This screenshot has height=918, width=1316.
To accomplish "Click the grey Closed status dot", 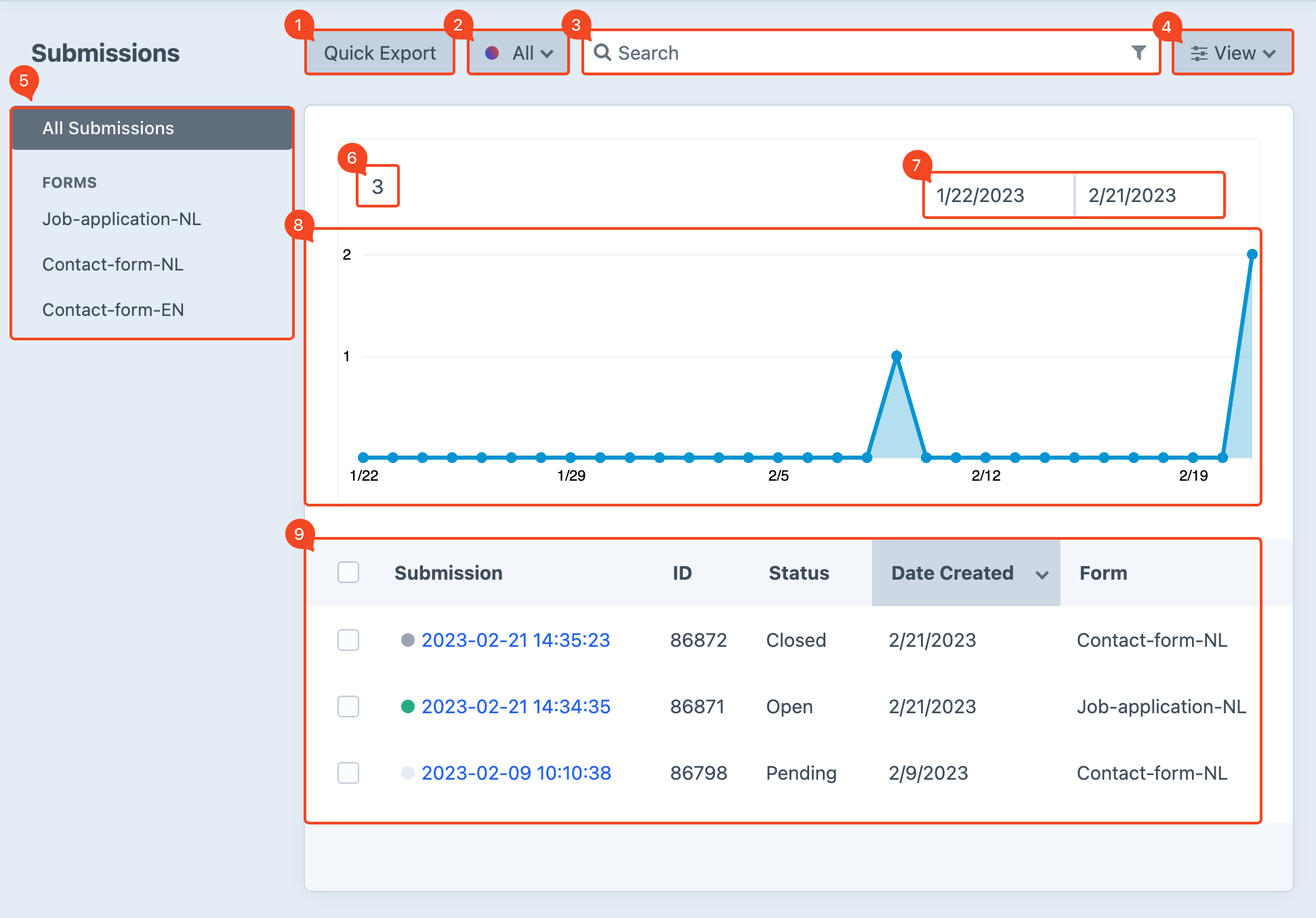I will pos(407,640).
